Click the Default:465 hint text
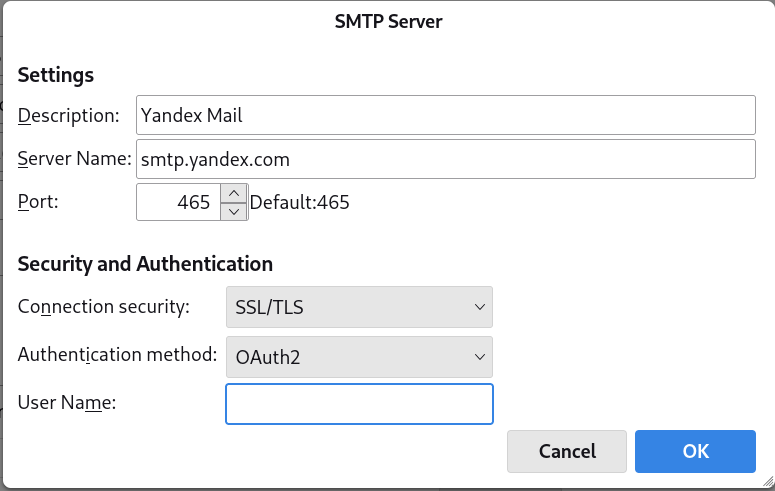The image size is (775, 491). click(300, 203)
